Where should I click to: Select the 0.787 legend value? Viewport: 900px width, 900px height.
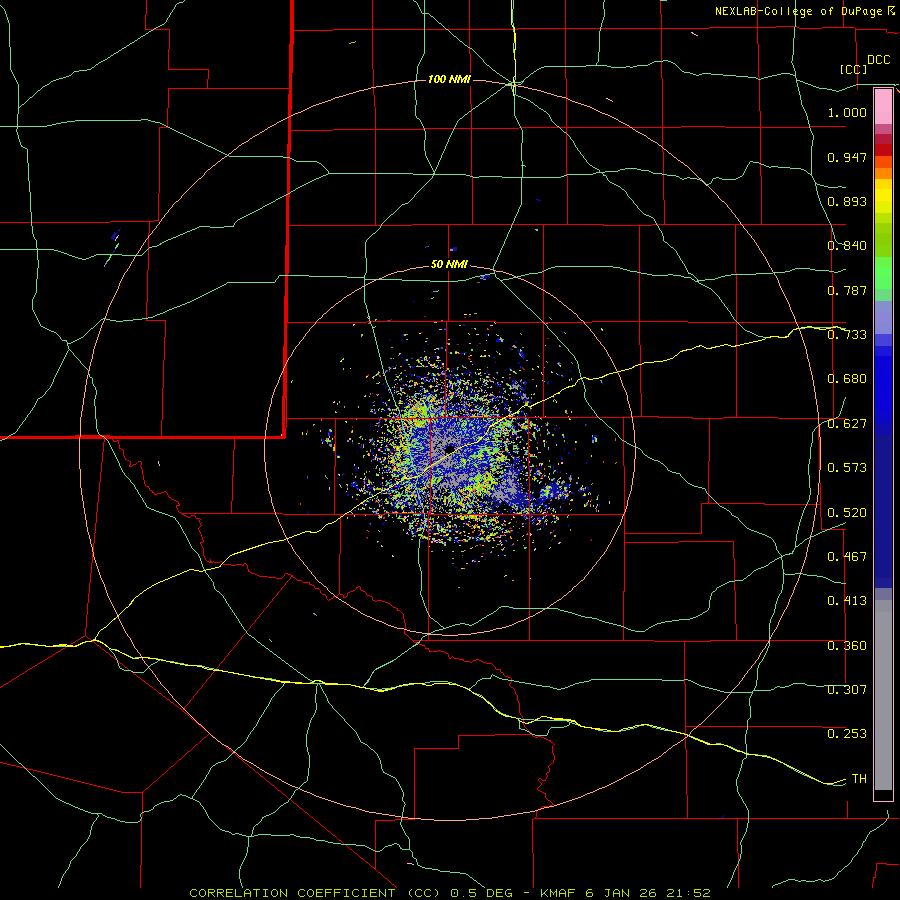(x=847, y=290)
